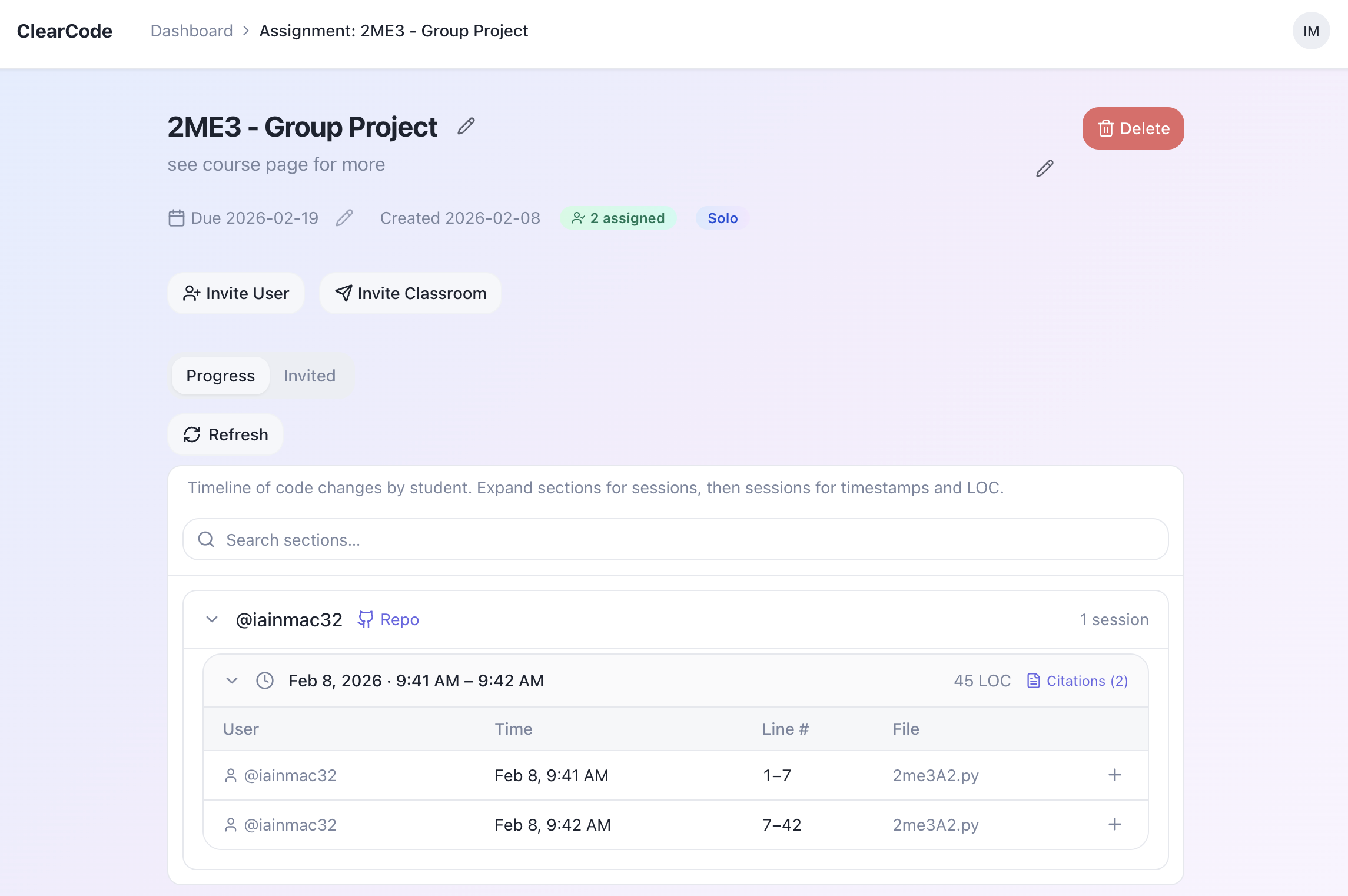Click pencil icon beside the due date

coord(344,218)
